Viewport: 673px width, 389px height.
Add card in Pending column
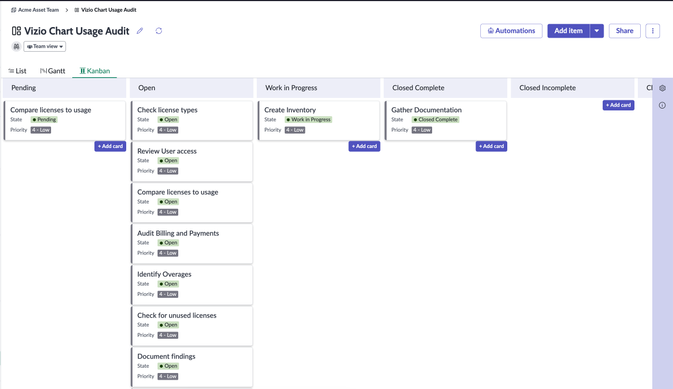(x=110, y=146)
